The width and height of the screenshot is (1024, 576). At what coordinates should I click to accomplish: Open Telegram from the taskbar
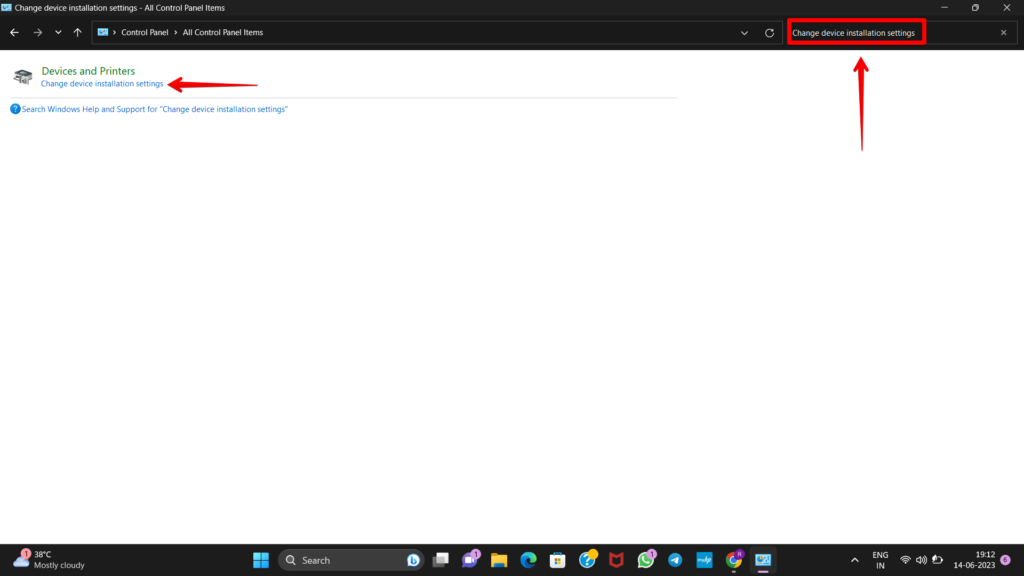pyautogui.click(x=675, y=560)
